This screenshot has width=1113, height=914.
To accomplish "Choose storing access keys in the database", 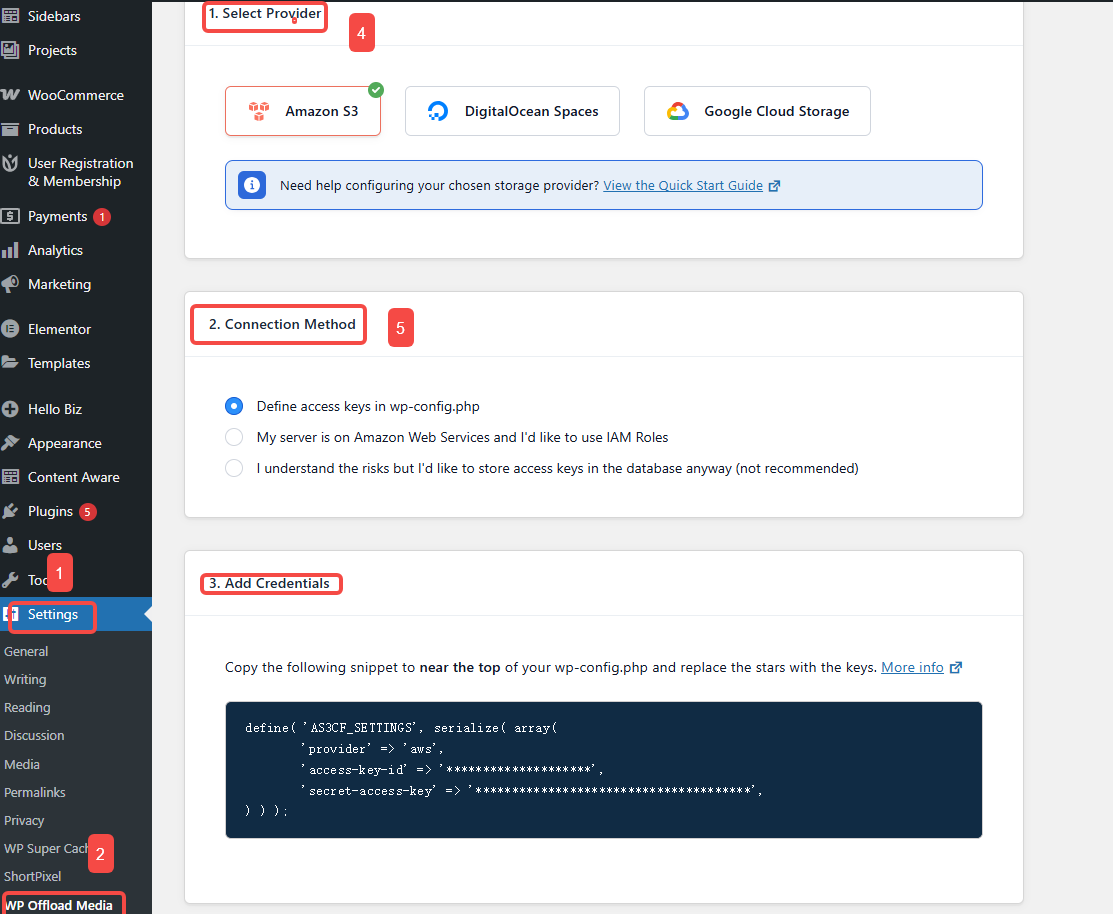I will [234, 467].
